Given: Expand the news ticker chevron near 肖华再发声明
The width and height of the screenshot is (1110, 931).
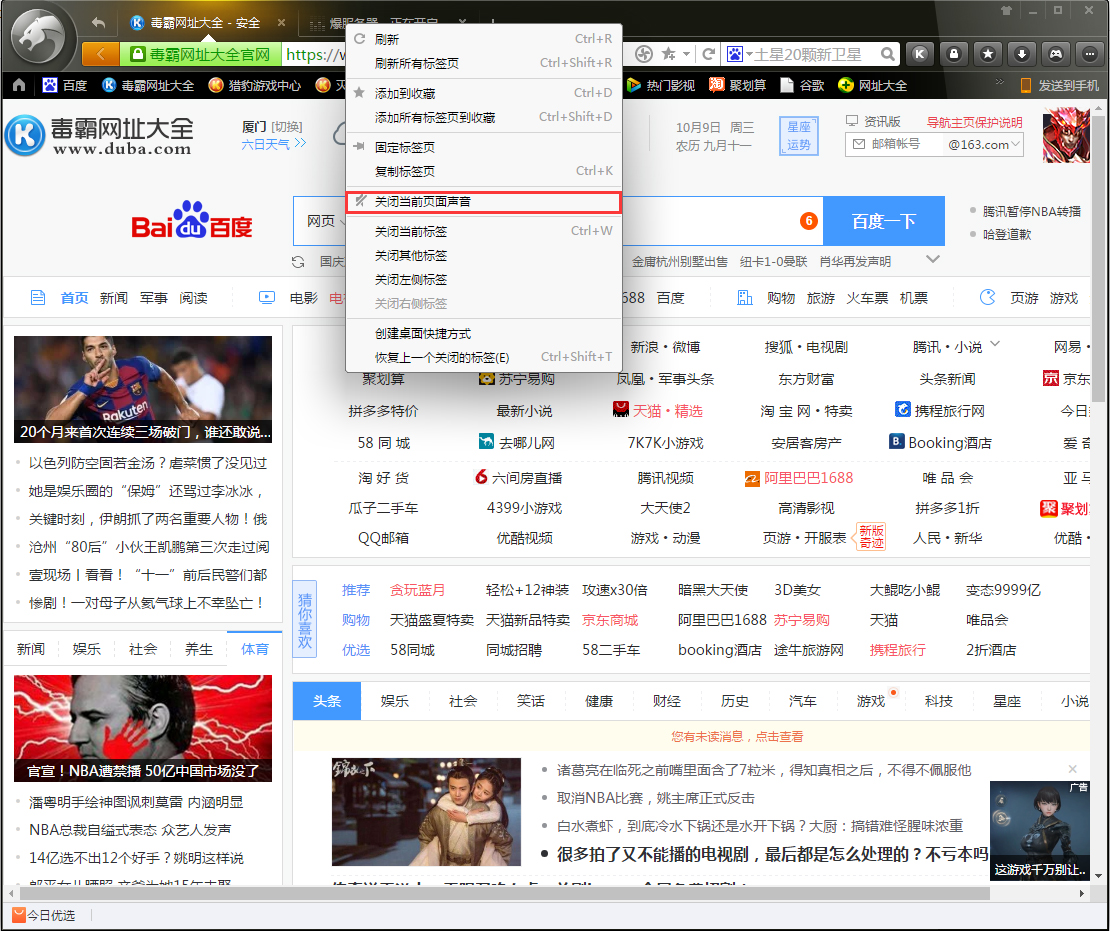Looking at the screenshot, I should [933, 260].
